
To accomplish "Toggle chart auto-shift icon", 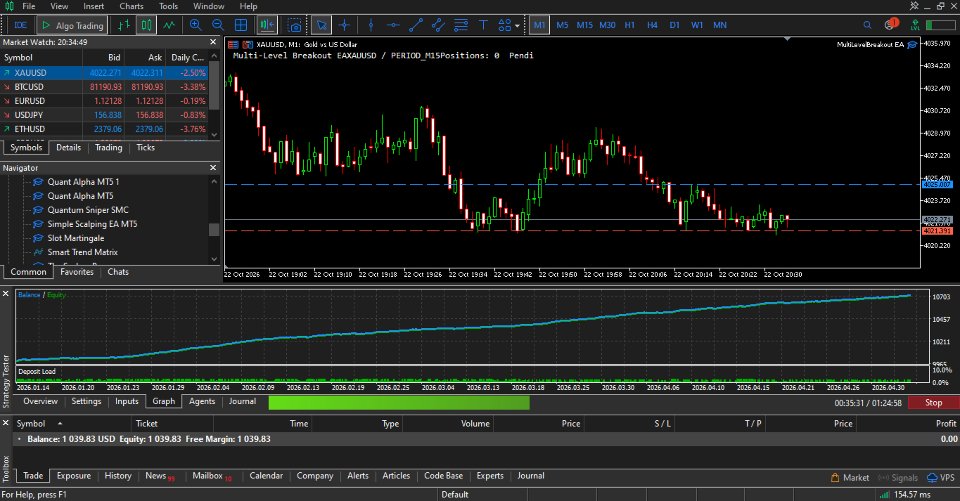I will click(267, 25).
